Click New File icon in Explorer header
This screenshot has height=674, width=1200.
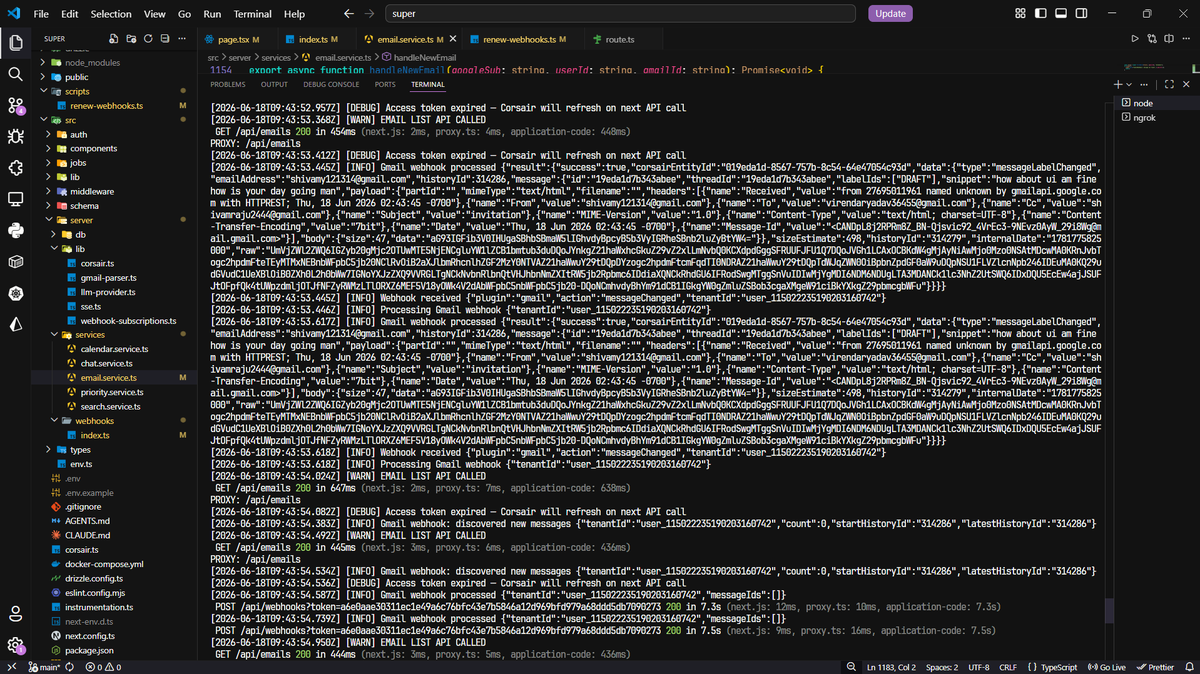pos(115,38)
